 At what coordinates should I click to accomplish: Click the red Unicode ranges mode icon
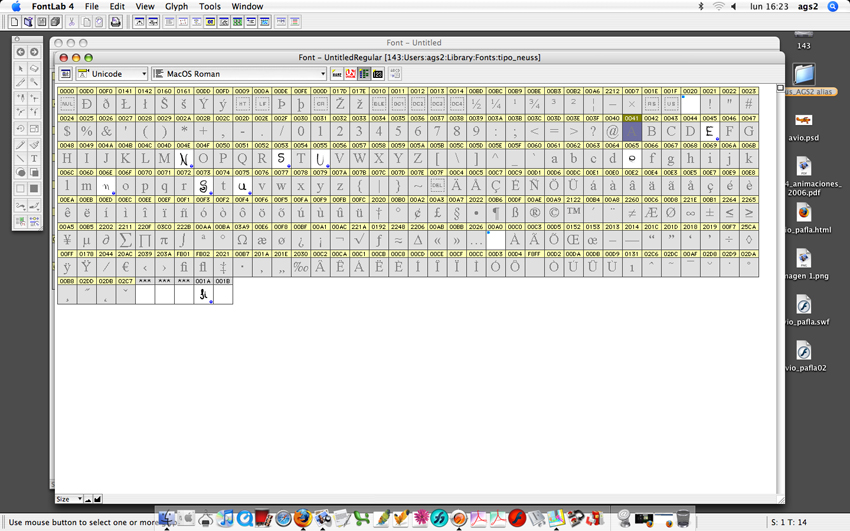click(350, 74)
